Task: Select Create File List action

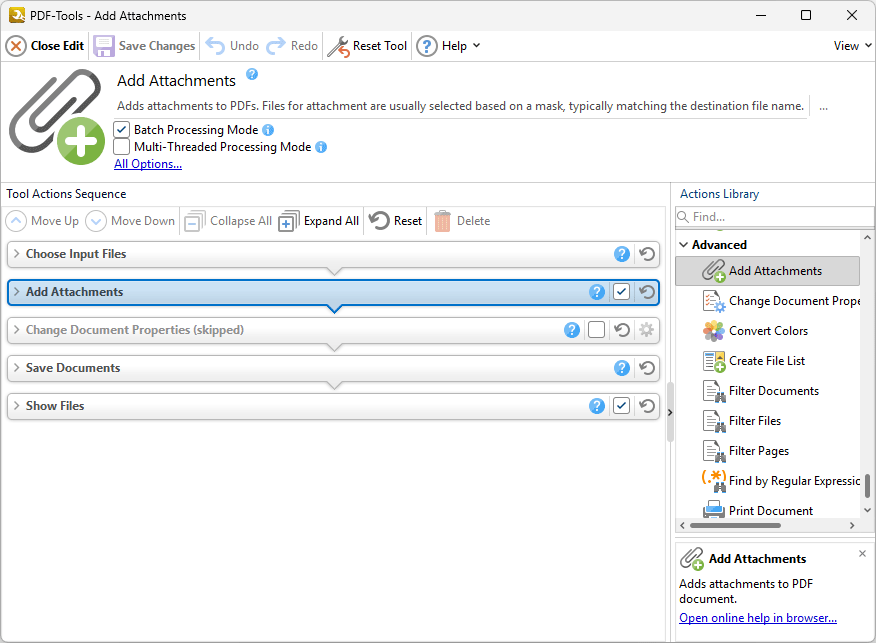Action: pos(766,361)
